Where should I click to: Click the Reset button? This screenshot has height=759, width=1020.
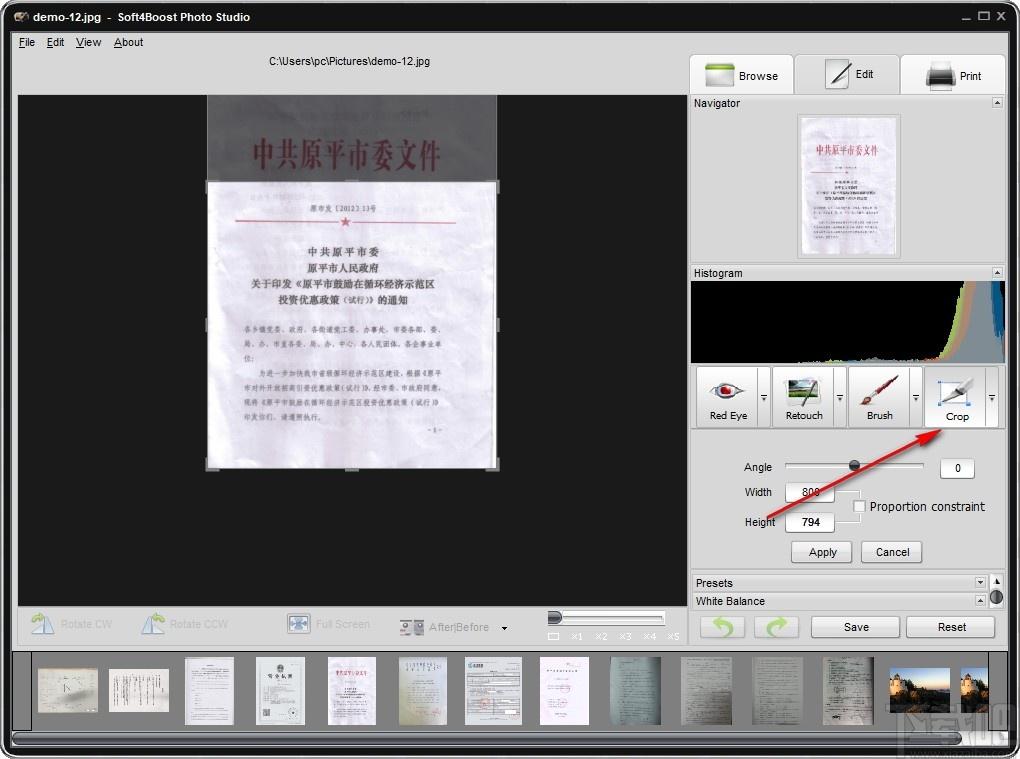click(x=951, y=627)
